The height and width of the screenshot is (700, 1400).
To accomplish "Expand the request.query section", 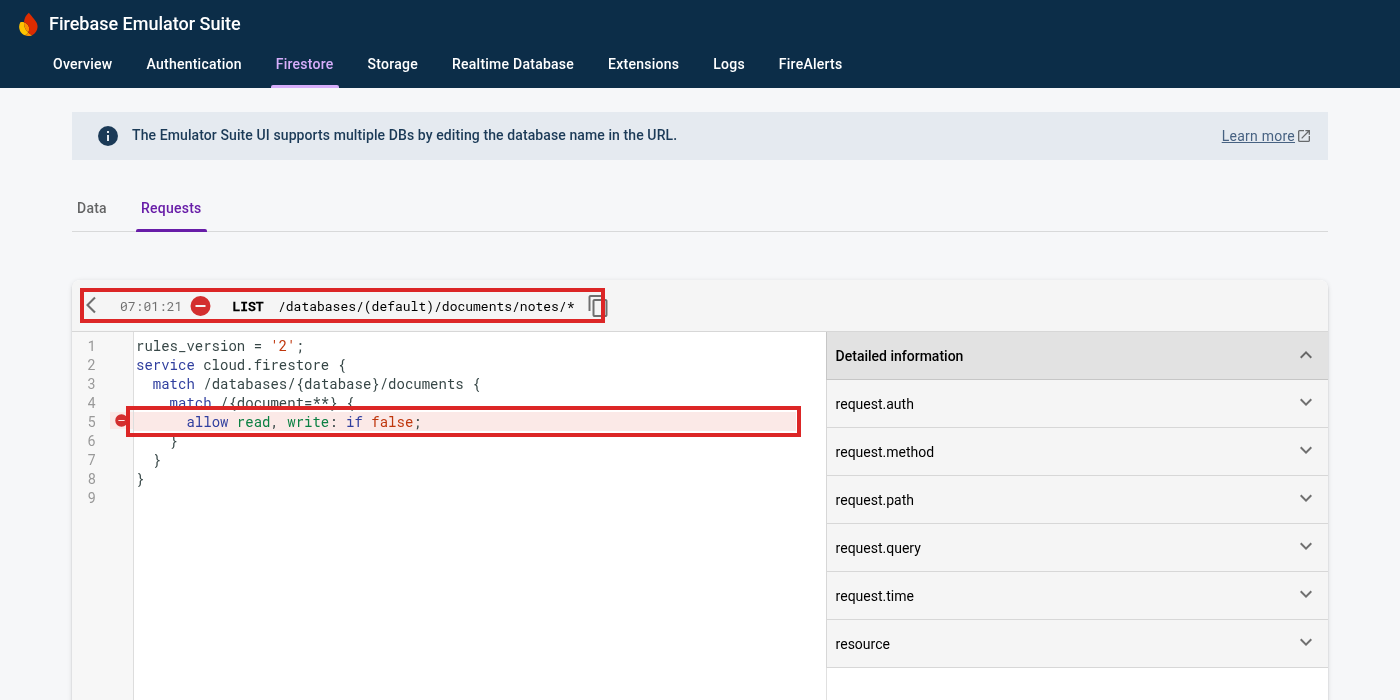I will pyautogui.click(x=1077, y=548).
